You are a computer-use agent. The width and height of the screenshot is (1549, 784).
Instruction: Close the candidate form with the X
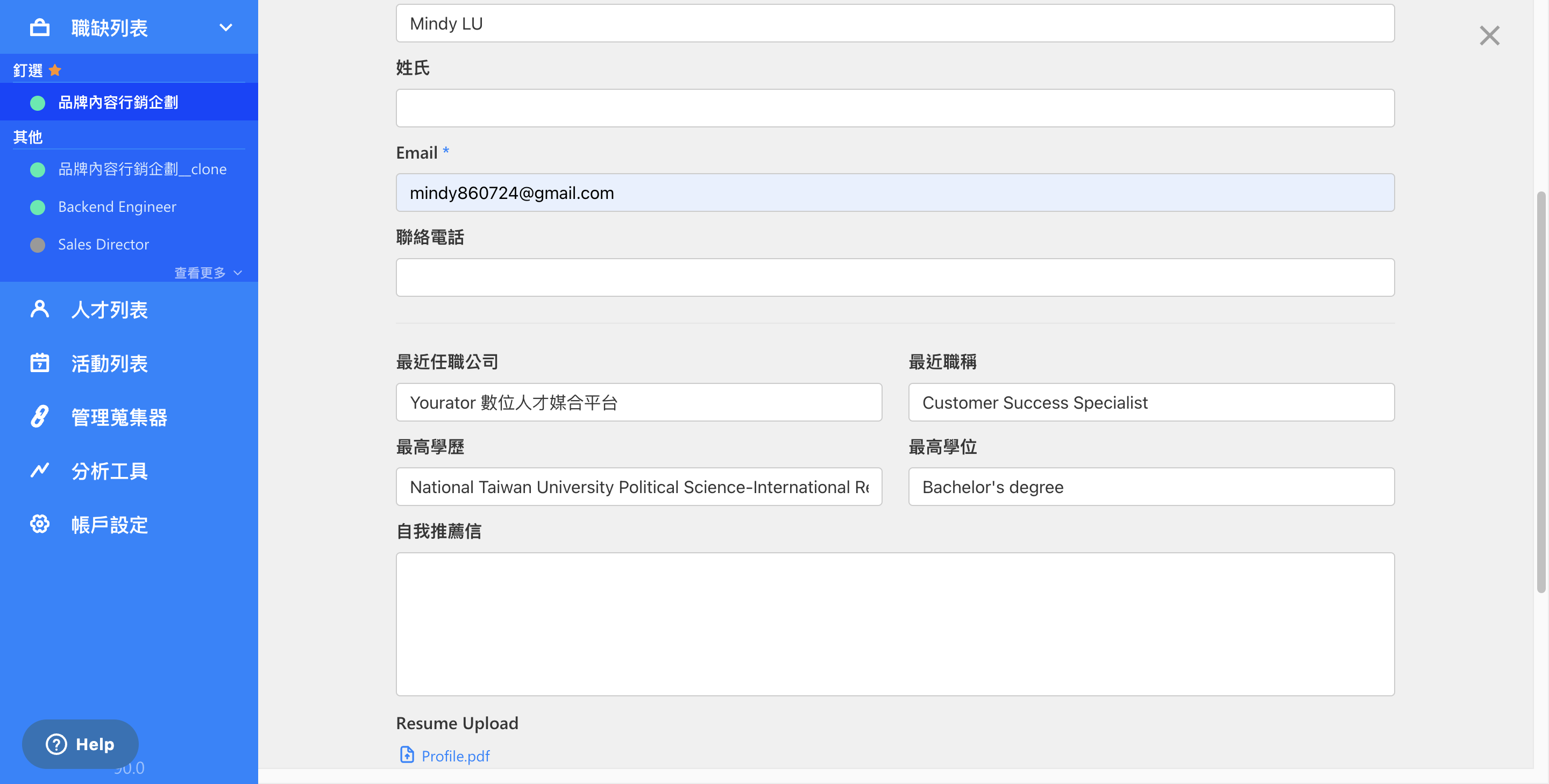pos(1489,35)
